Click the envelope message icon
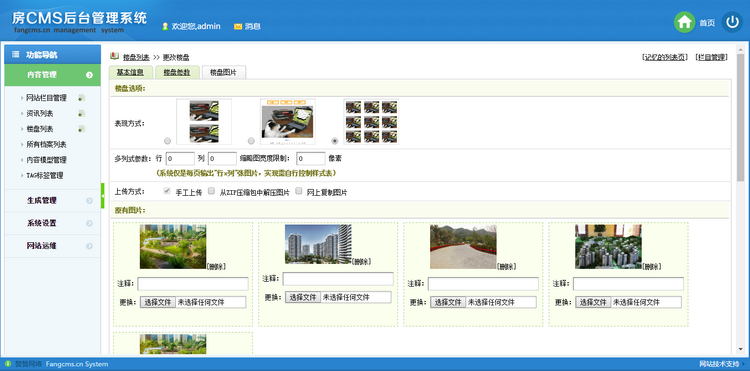This screenshot has height=371, width=750. 238,26
